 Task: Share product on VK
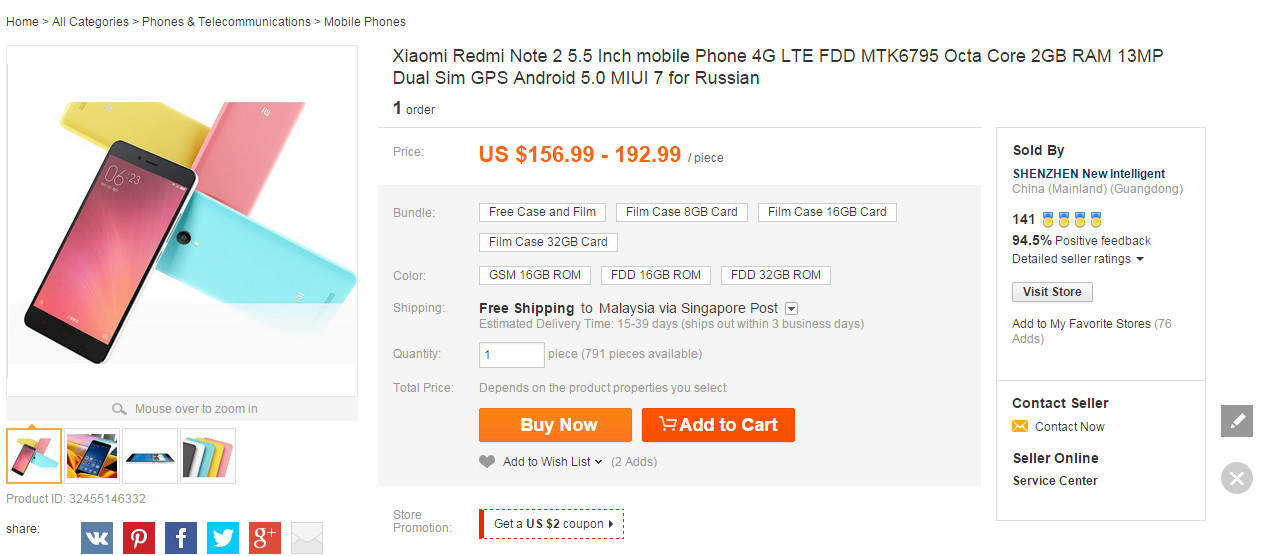click(97, 538)
